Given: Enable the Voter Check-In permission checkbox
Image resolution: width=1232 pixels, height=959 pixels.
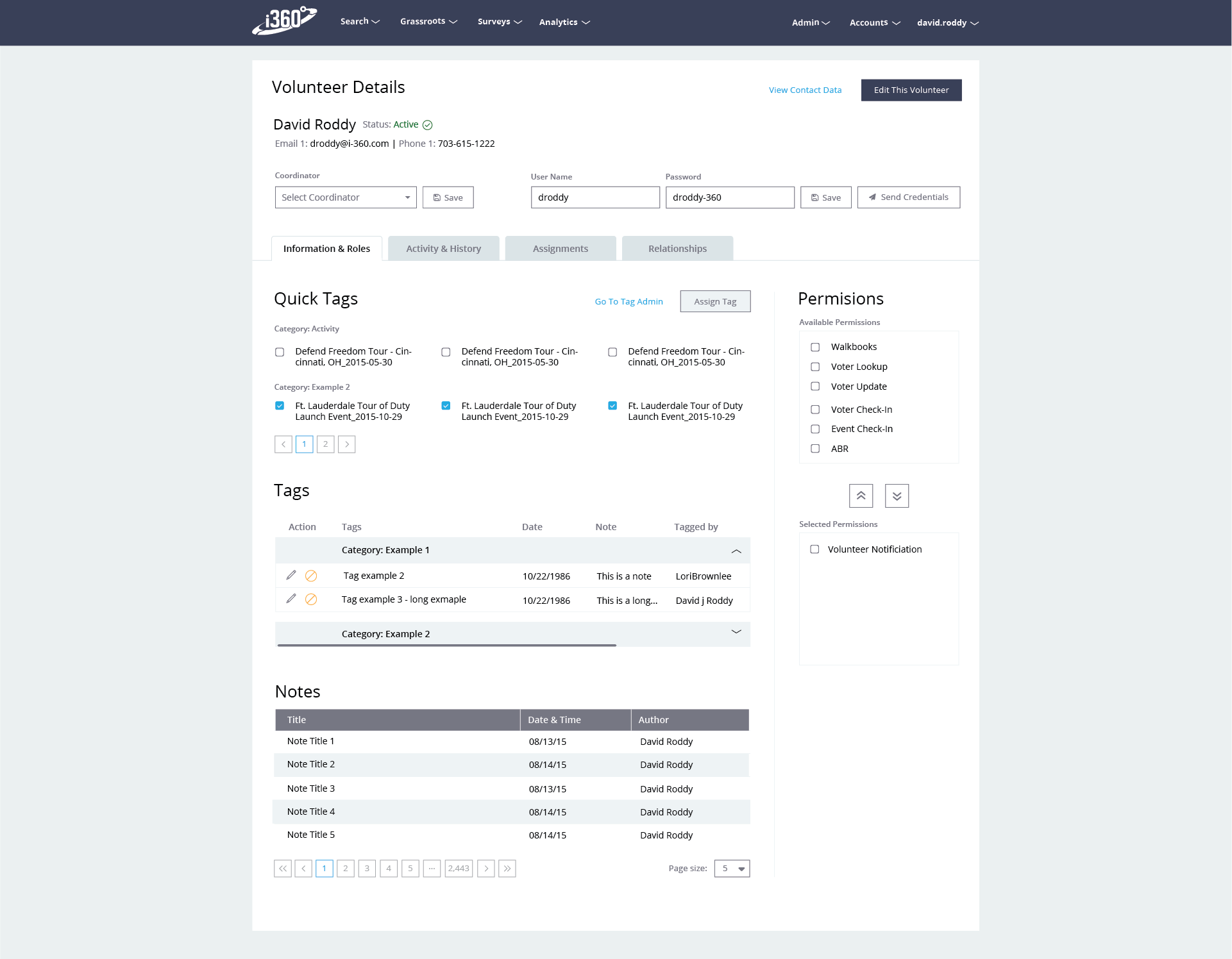Looking at the screenshot, I should coord(815,408).
